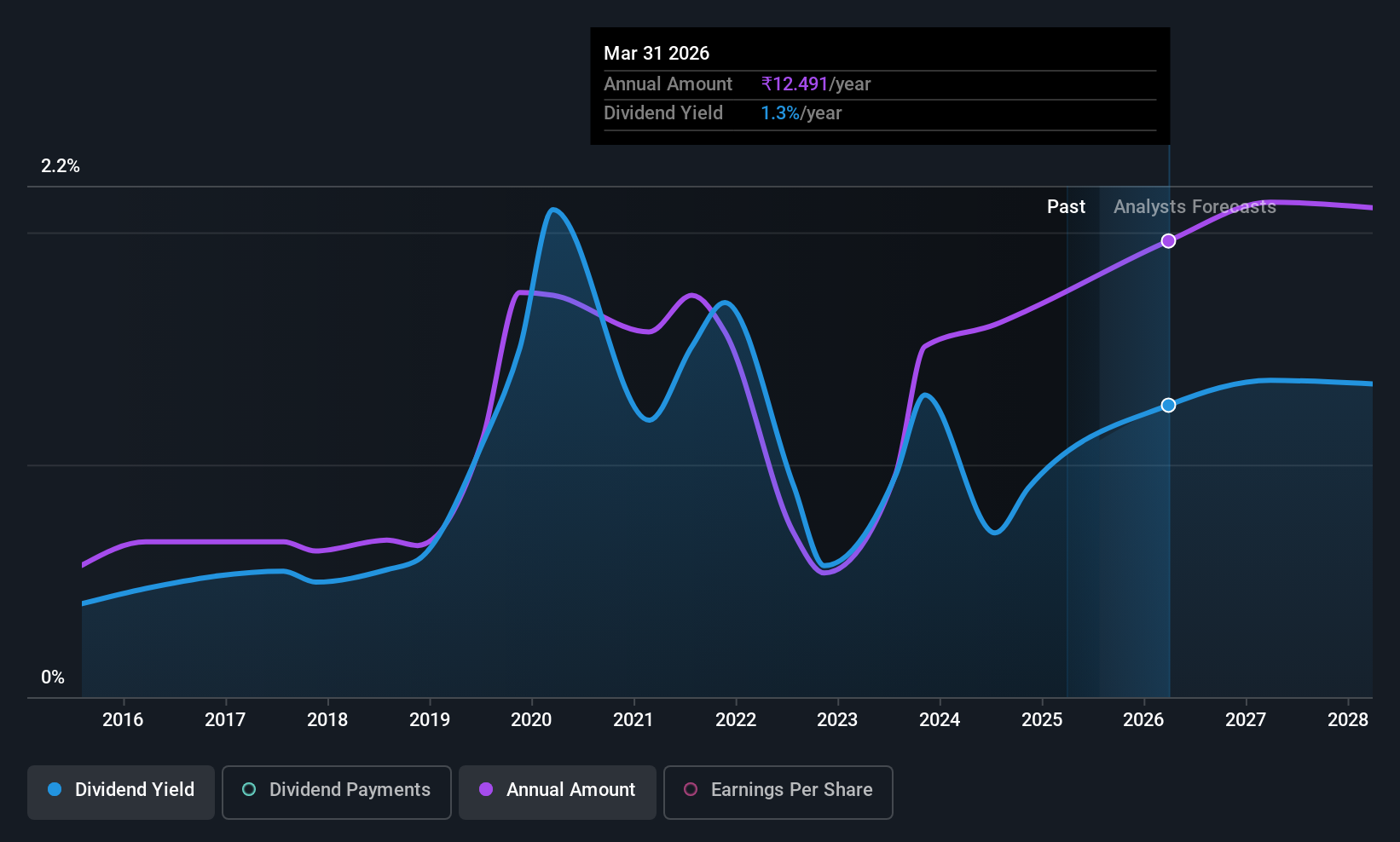Click the 1.3%/year tooltip value
Viewport: 1400px width, 842px height.
[x=801, y=113]
